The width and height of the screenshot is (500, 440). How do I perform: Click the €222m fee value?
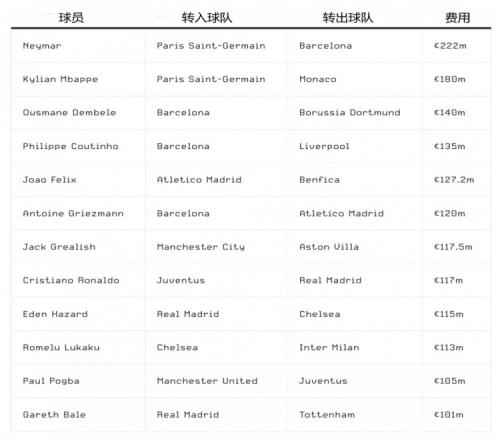(x=450, y=46)
